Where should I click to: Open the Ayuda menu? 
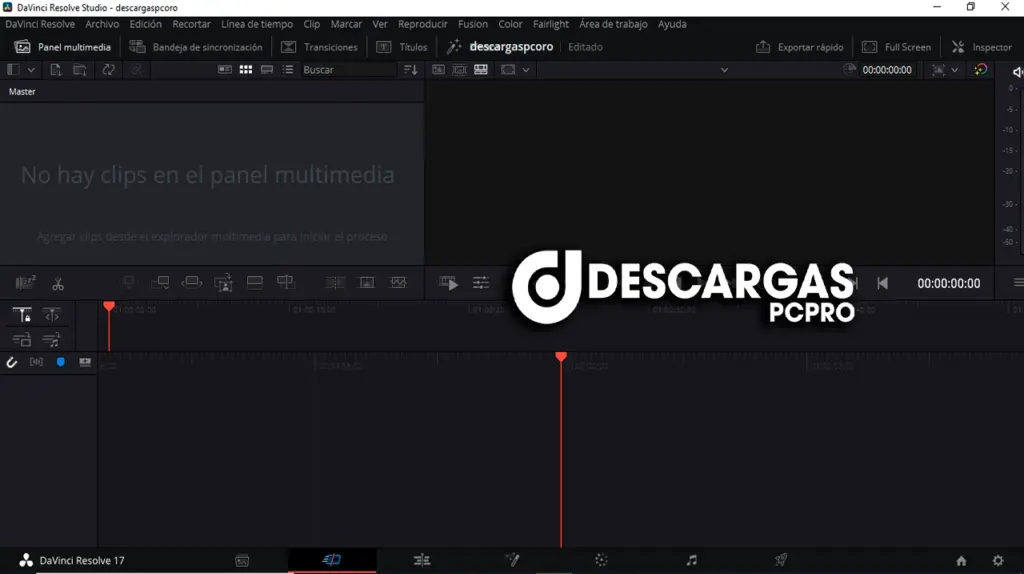click(672, 24)
